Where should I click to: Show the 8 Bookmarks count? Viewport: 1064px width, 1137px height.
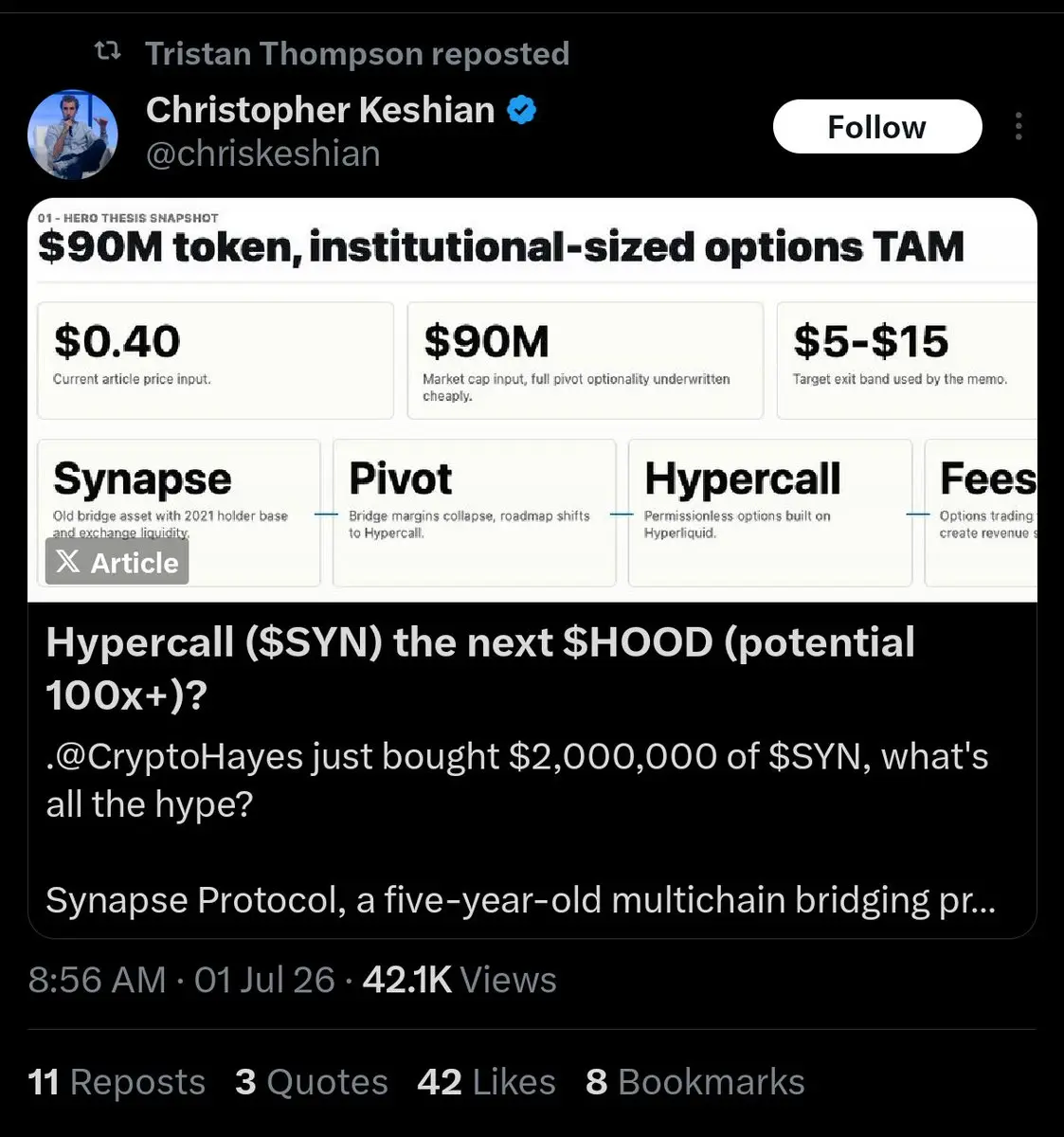[695, 1082]
